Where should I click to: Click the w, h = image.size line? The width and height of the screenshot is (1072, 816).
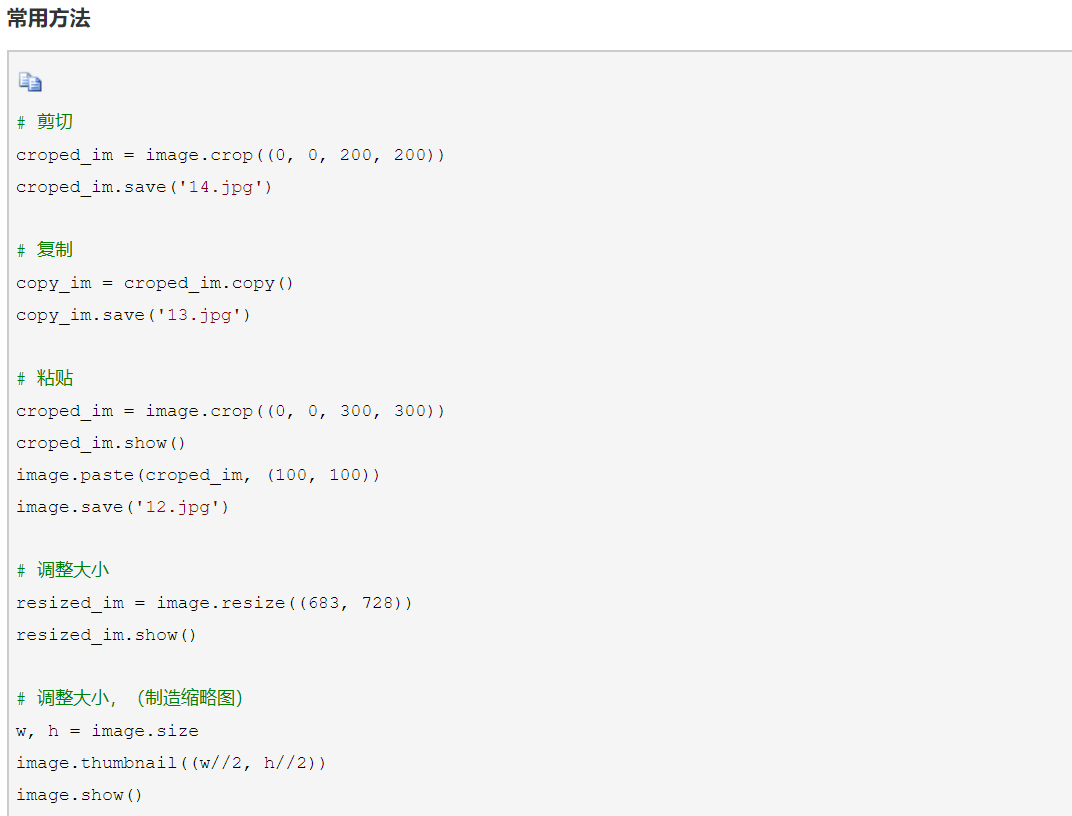107,731
